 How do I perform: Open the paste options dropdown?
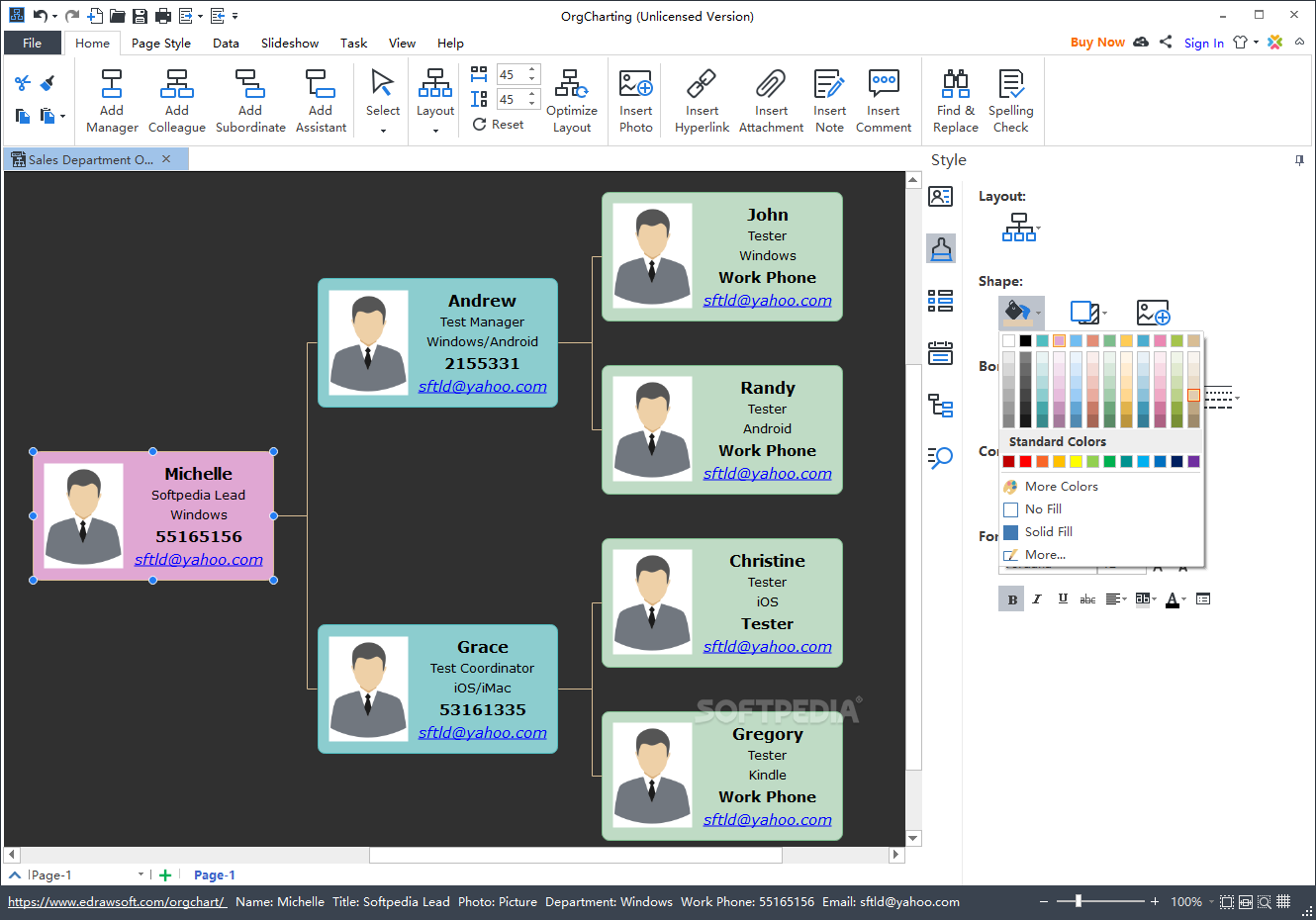[62, 116]
